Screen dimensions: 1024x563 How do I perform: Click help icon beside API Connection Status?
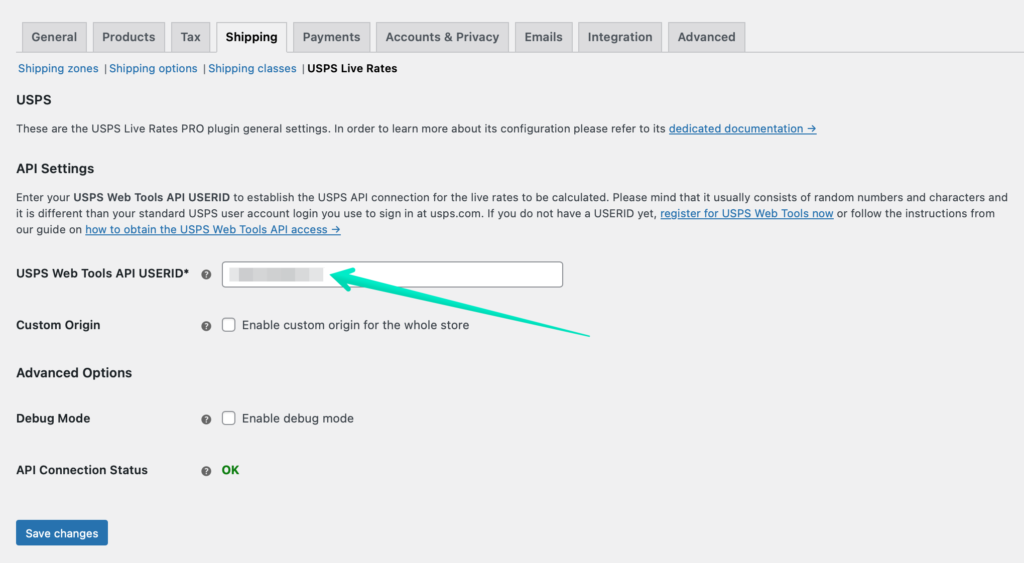[206, 471]
